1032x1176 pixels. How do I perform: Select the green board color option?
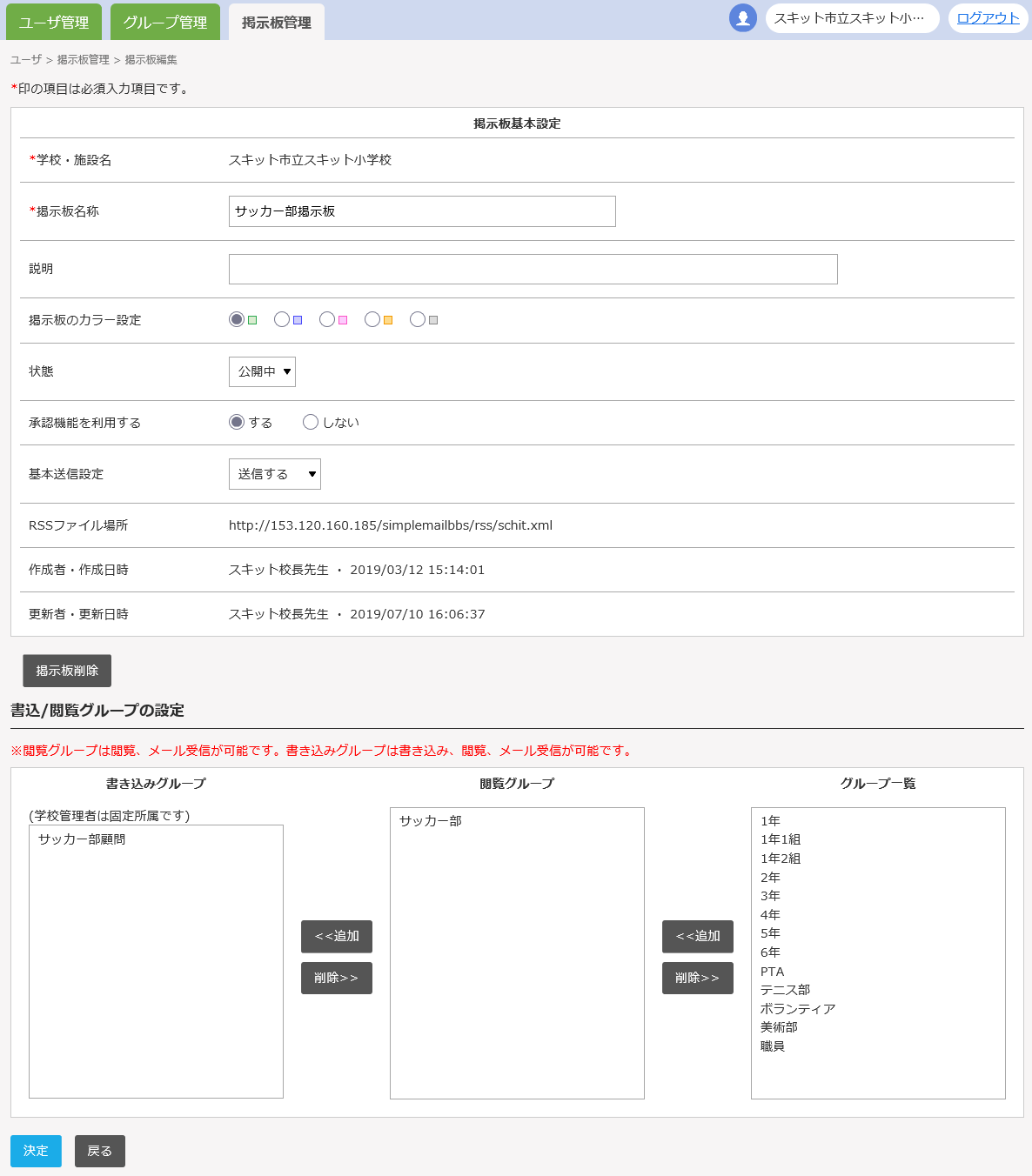tap(237, 319)
